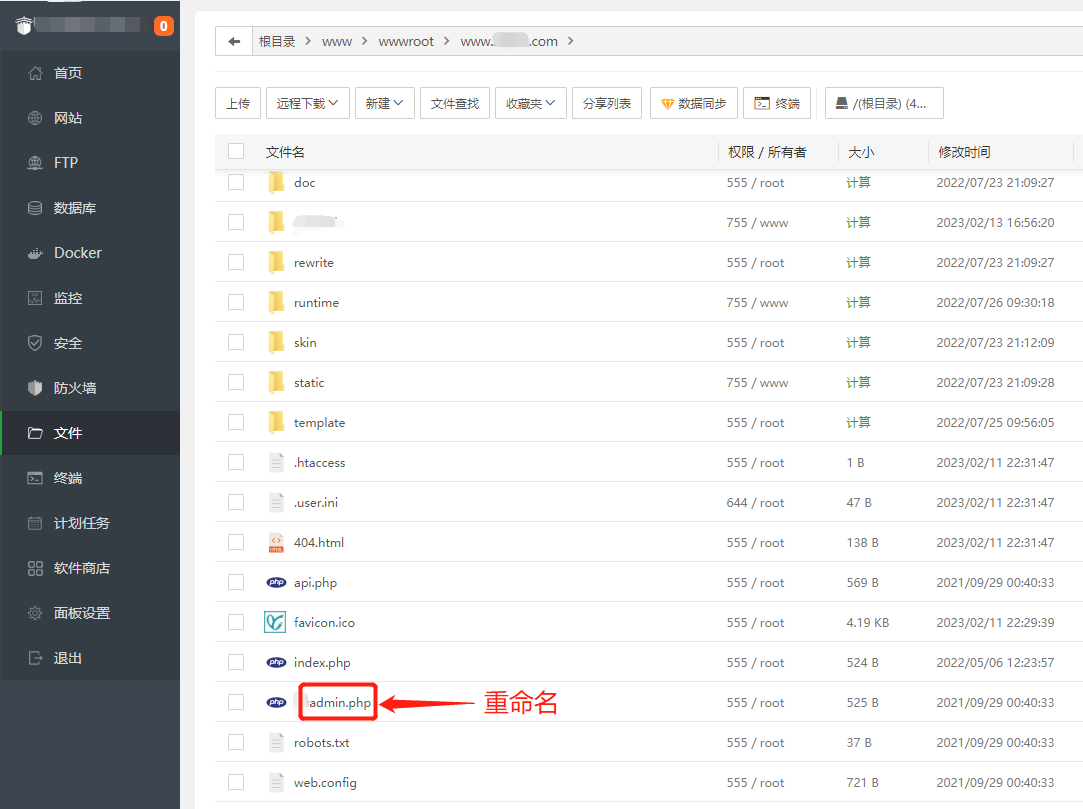Click the 文件查找 button

(x=454, y=104)
